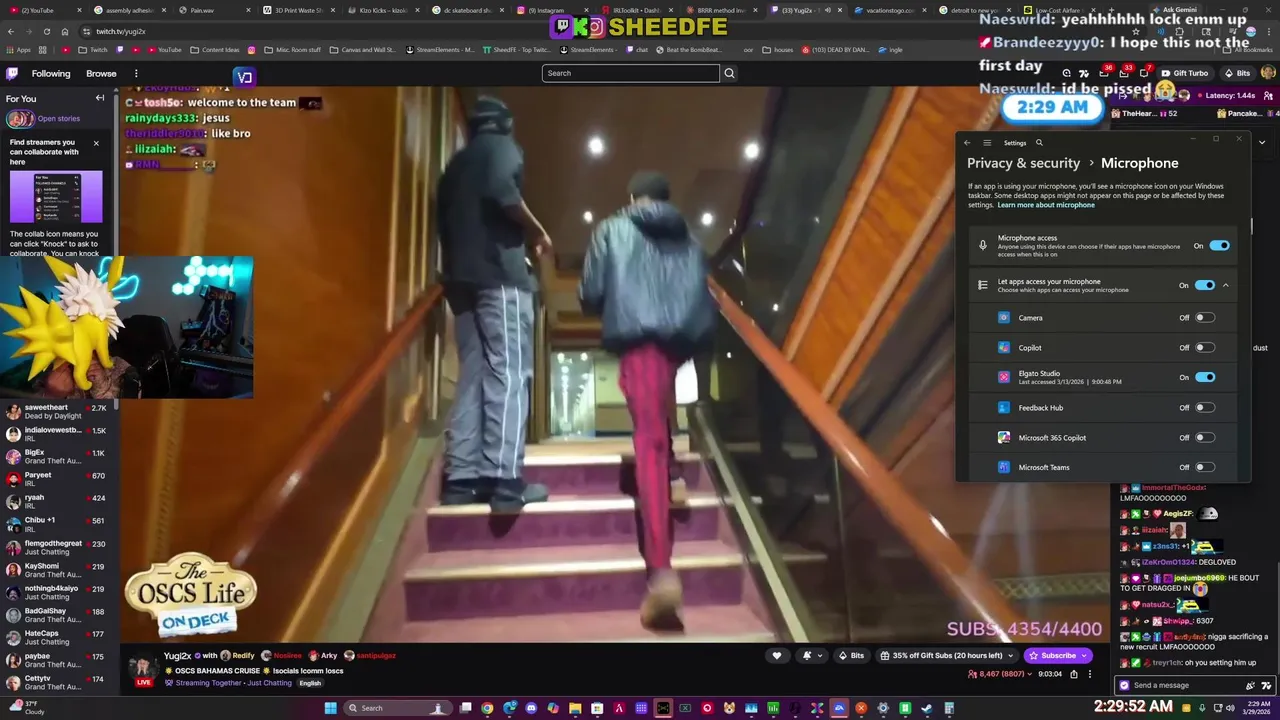
Task: Click the Settings window search icon
Action: [1039, 143]
